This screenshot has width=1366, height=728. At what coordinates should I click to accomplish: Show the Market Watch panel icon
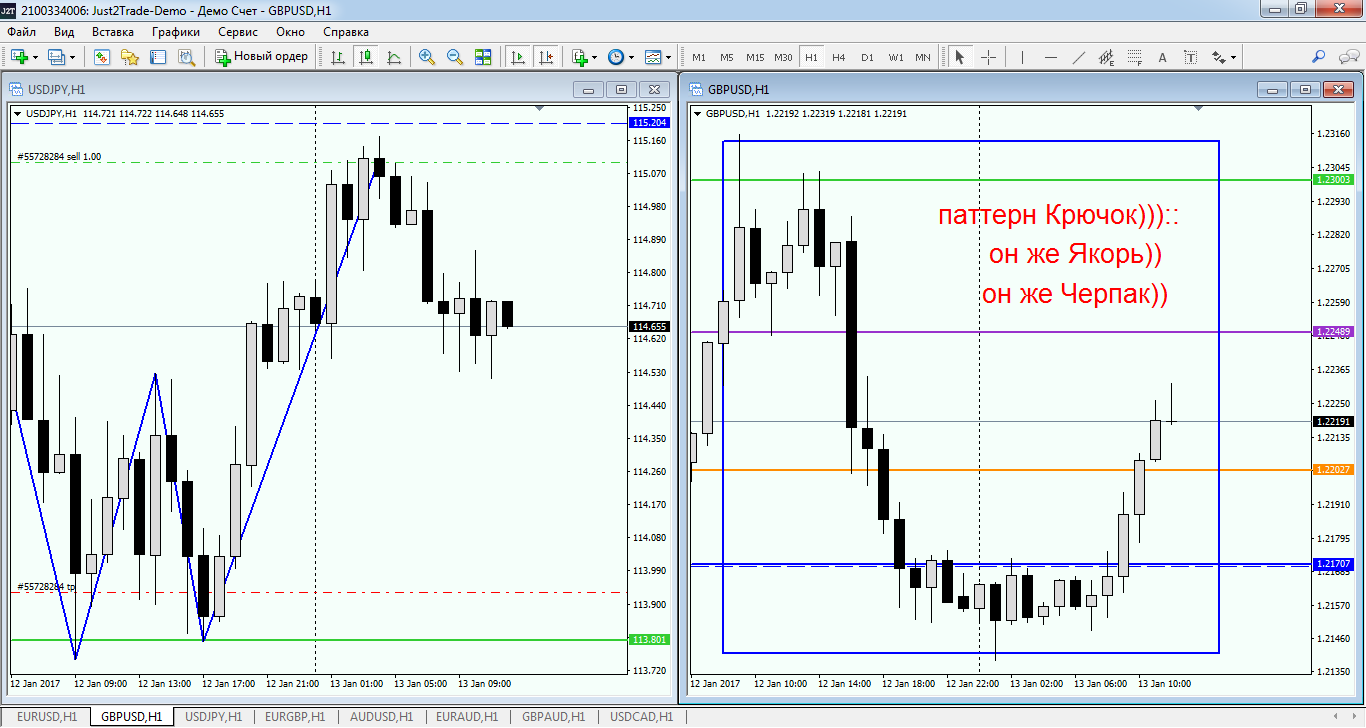tap(101, 57)
